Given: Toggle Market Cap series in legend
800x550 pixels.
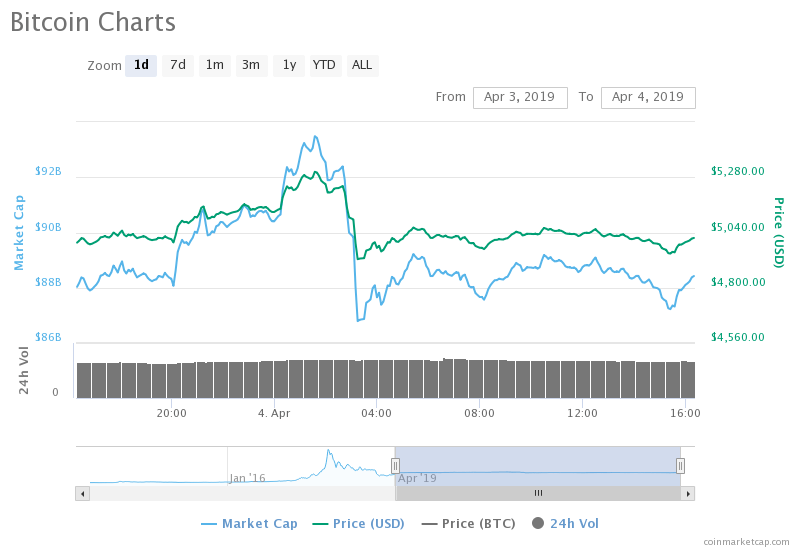Looking at the screenshot, I should [x=249, y=523].
